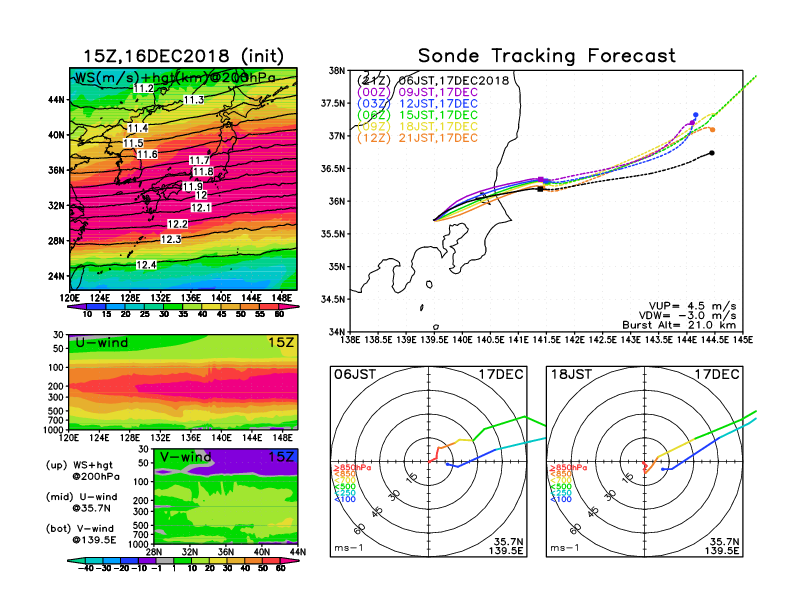This screenshot has height=612, width=792.
Task: Click the "U-wind" panel label
Action: click(x=101, y=342)
